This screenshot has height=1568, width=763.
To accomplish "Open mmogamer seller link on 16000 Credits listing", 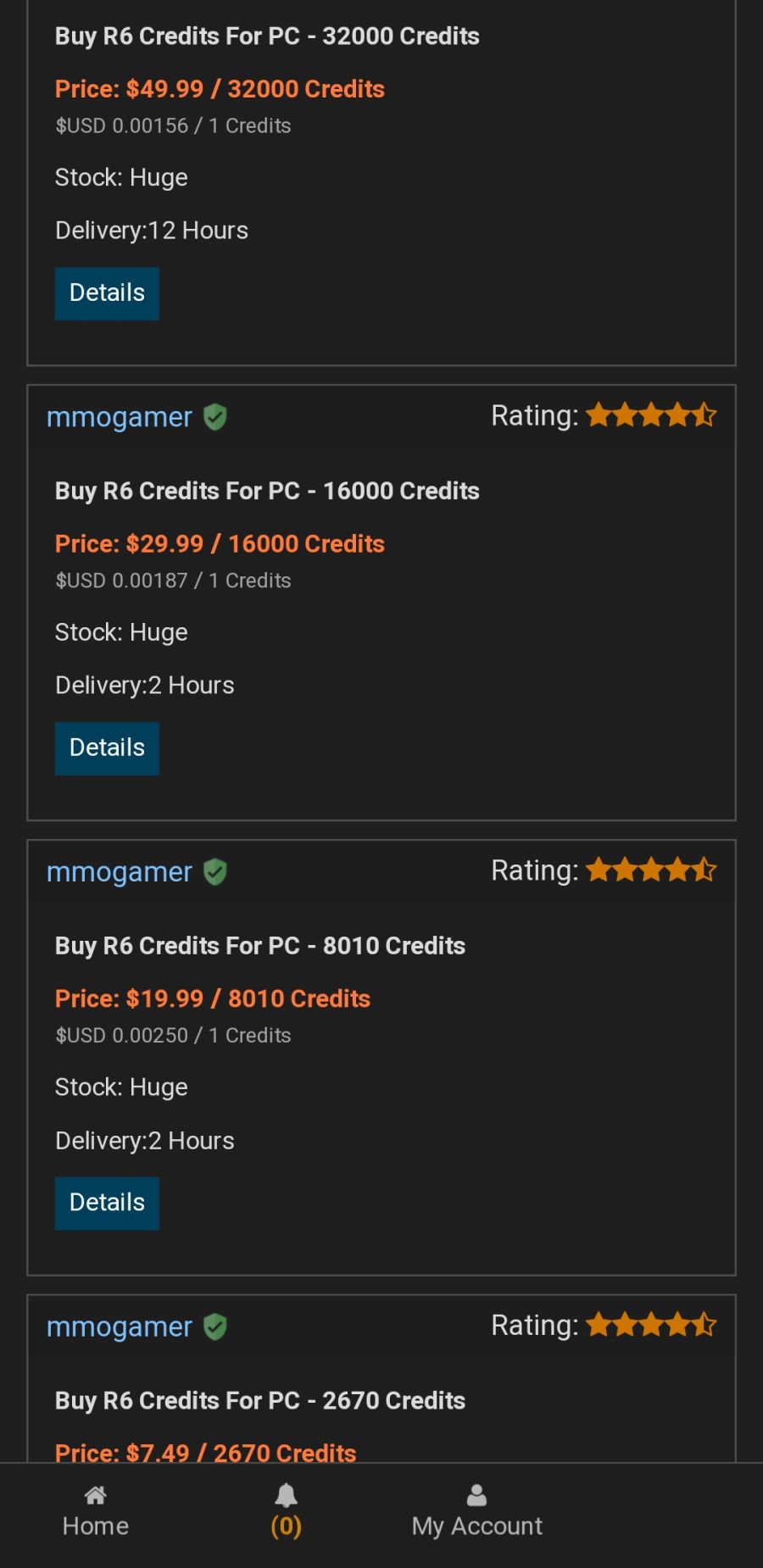I will [120, 418].
